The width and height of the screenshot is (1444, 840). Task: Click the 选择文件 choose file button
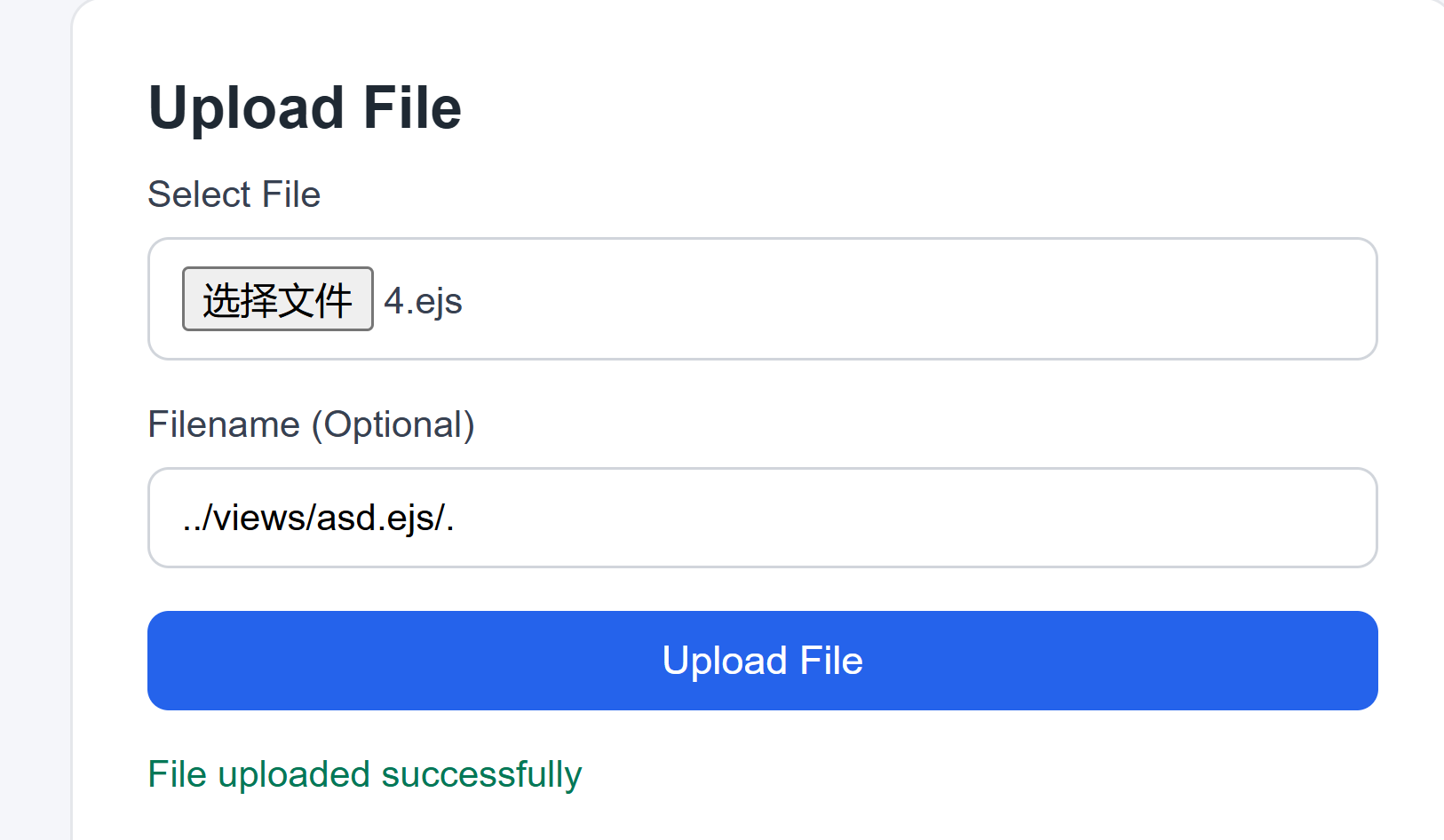tap(277, 299)
